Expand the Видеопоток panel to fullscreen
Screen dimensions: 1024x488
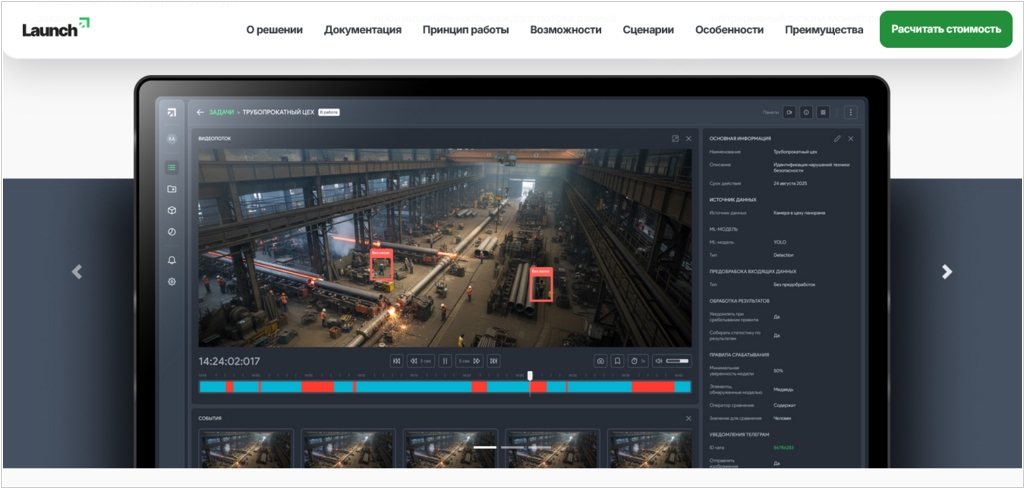click(x=675, y=138)
